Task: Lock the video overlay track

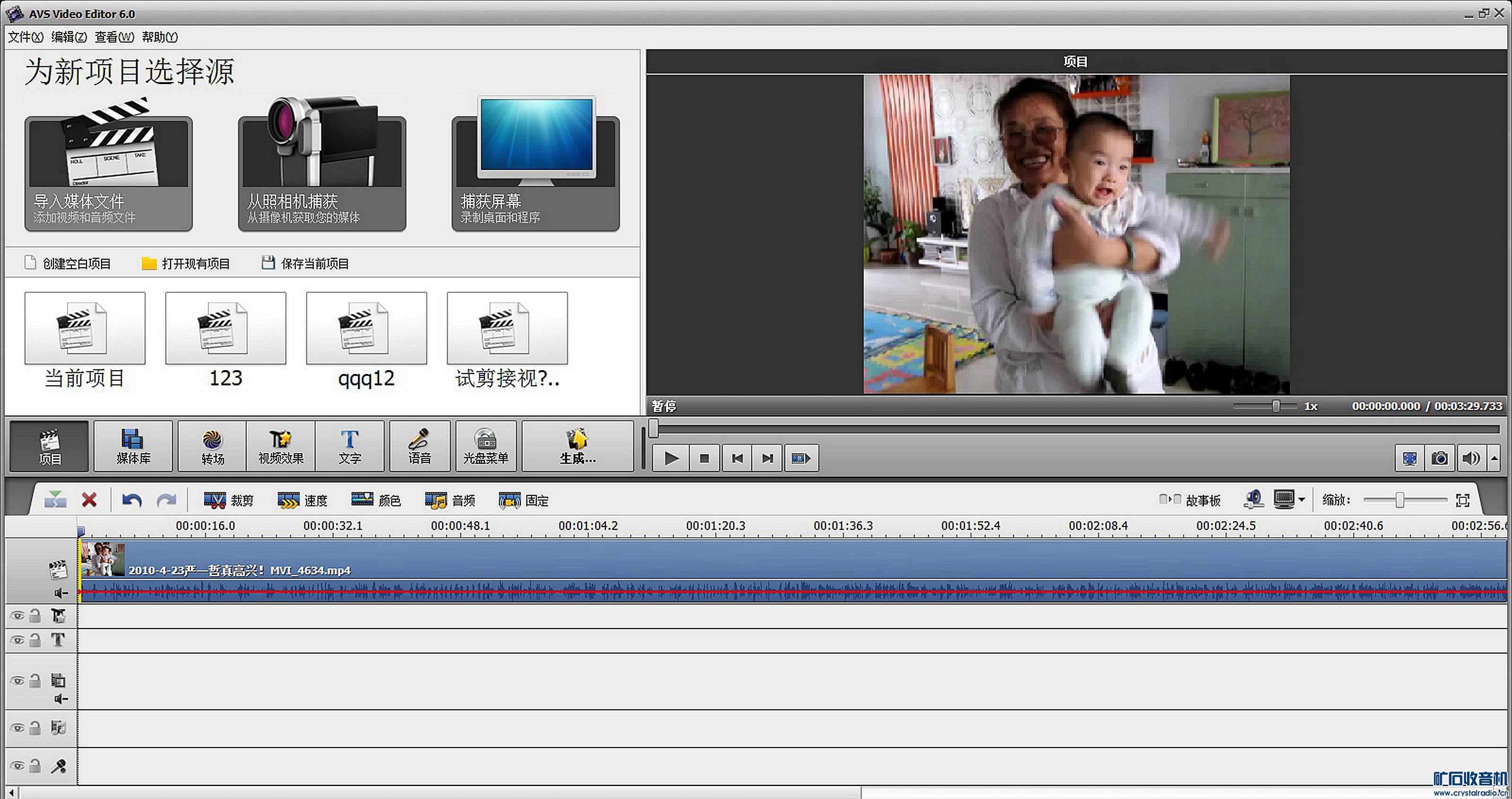Action: coord(35,680)
